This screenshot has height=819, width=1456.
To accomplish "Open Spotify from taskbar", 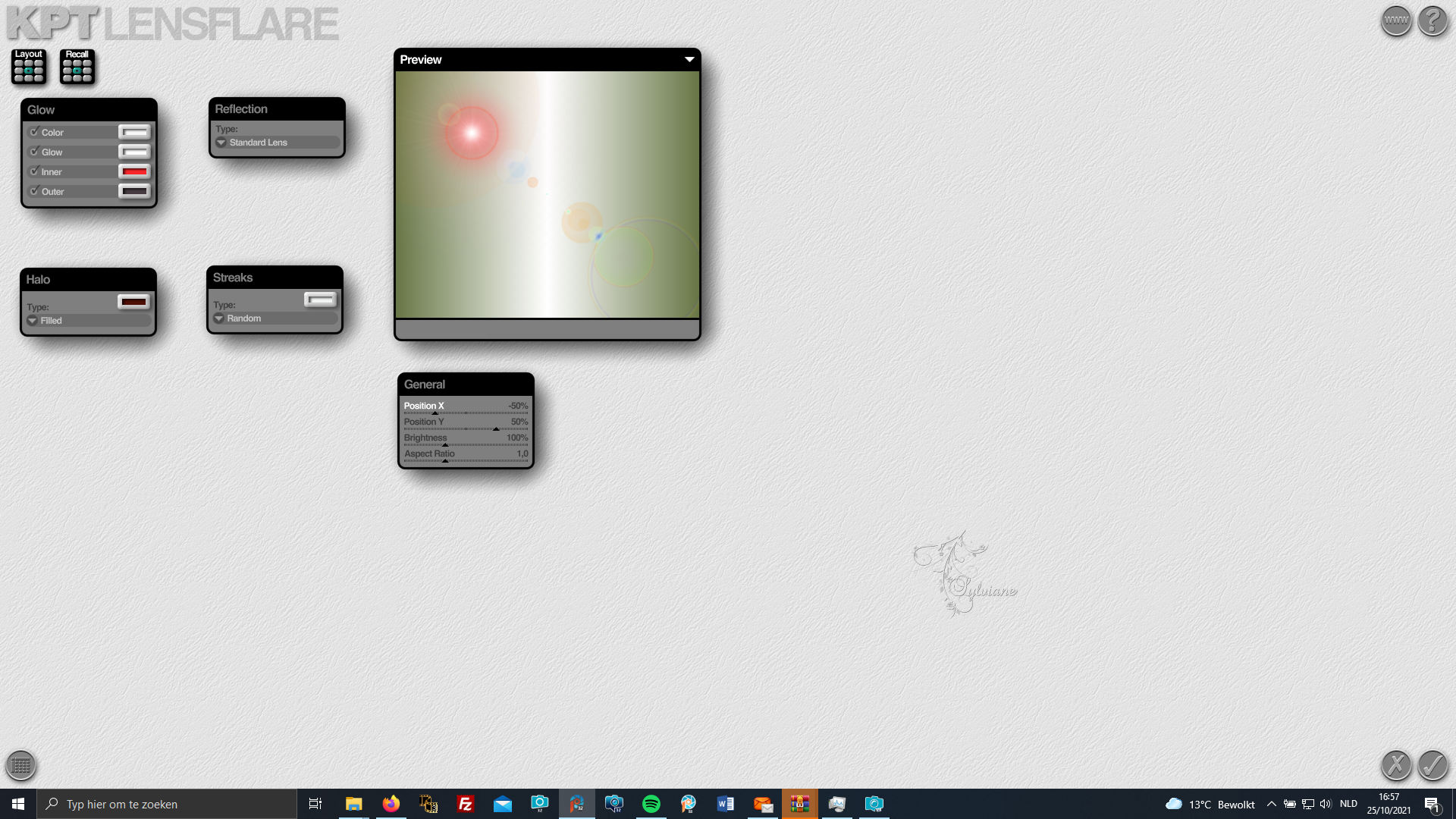I will [651, 804].
